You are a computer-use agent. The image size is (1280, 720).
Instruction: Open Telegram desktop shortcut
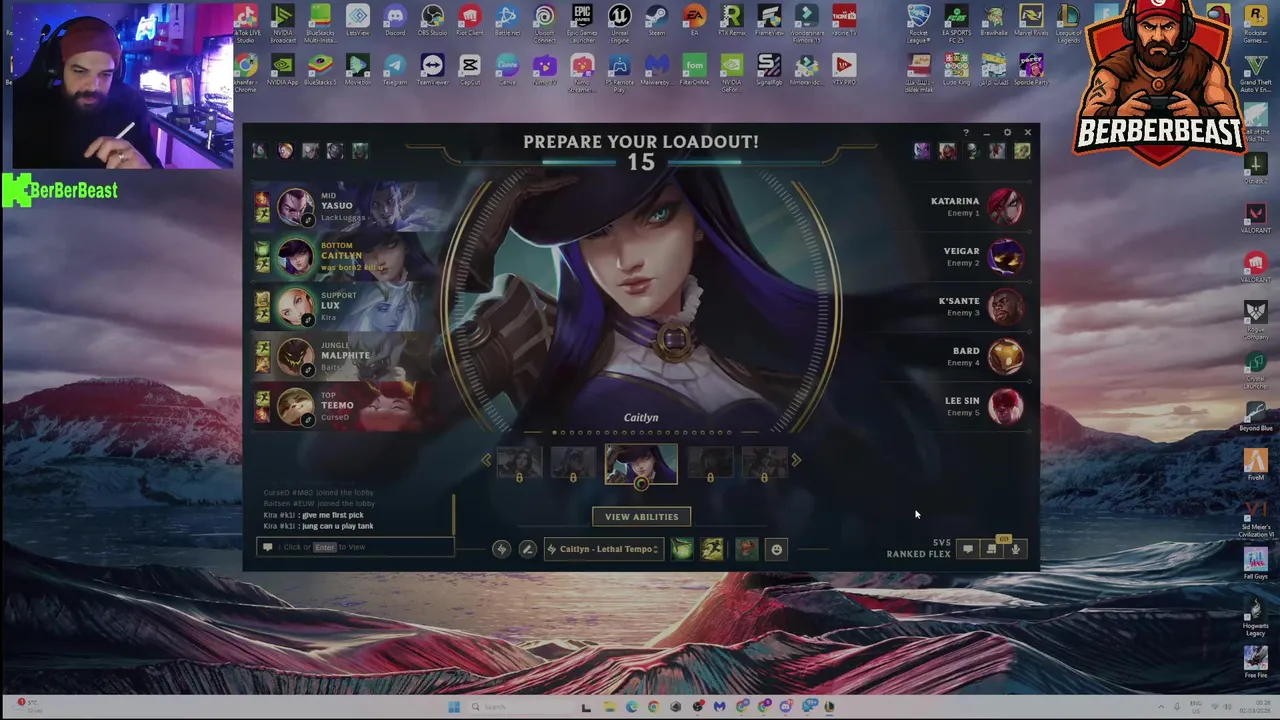395,69
